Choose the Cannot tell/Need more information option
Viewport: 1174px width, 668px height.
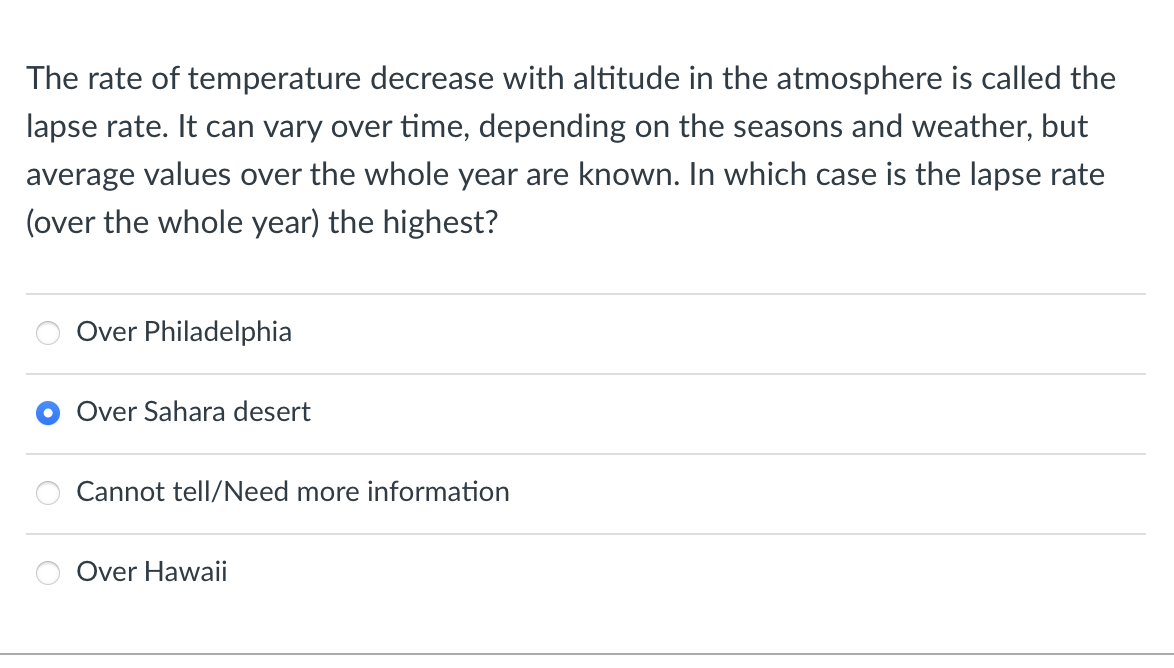(x=47, y=492)
